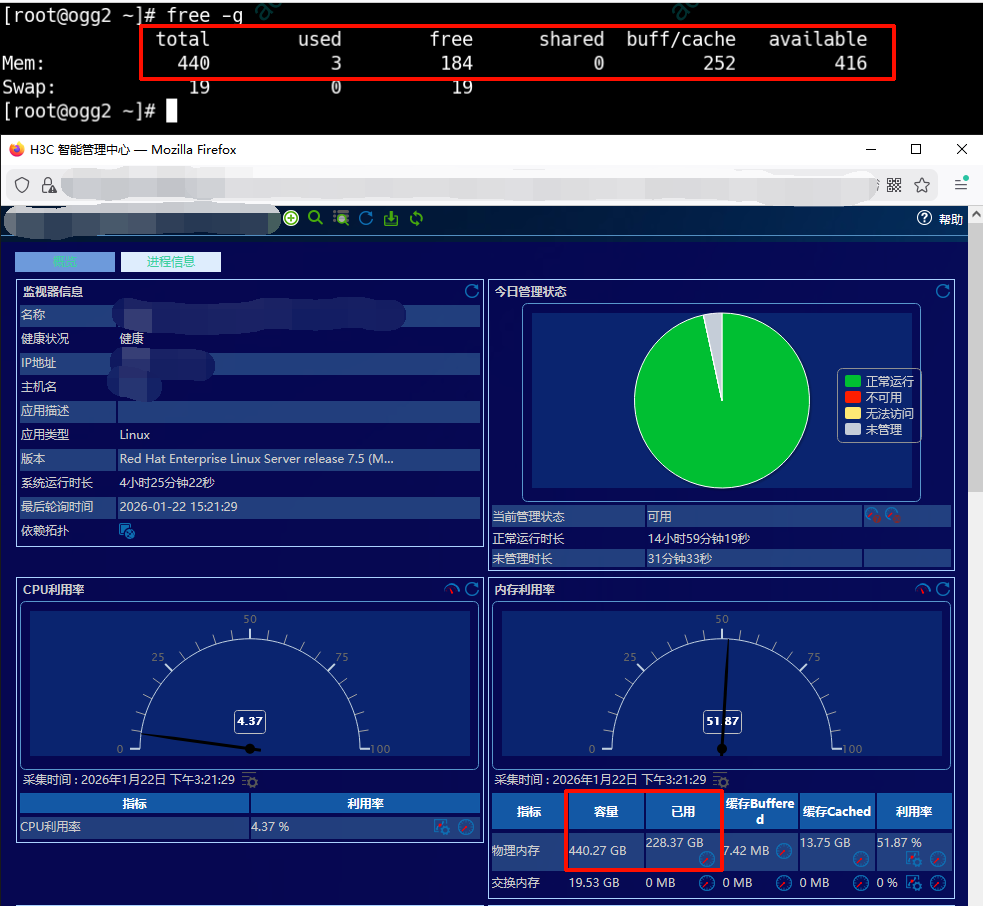The width and height of the screenshot is (983, 906).
Task: Switch to the process information tab
Action: (170, 262)
